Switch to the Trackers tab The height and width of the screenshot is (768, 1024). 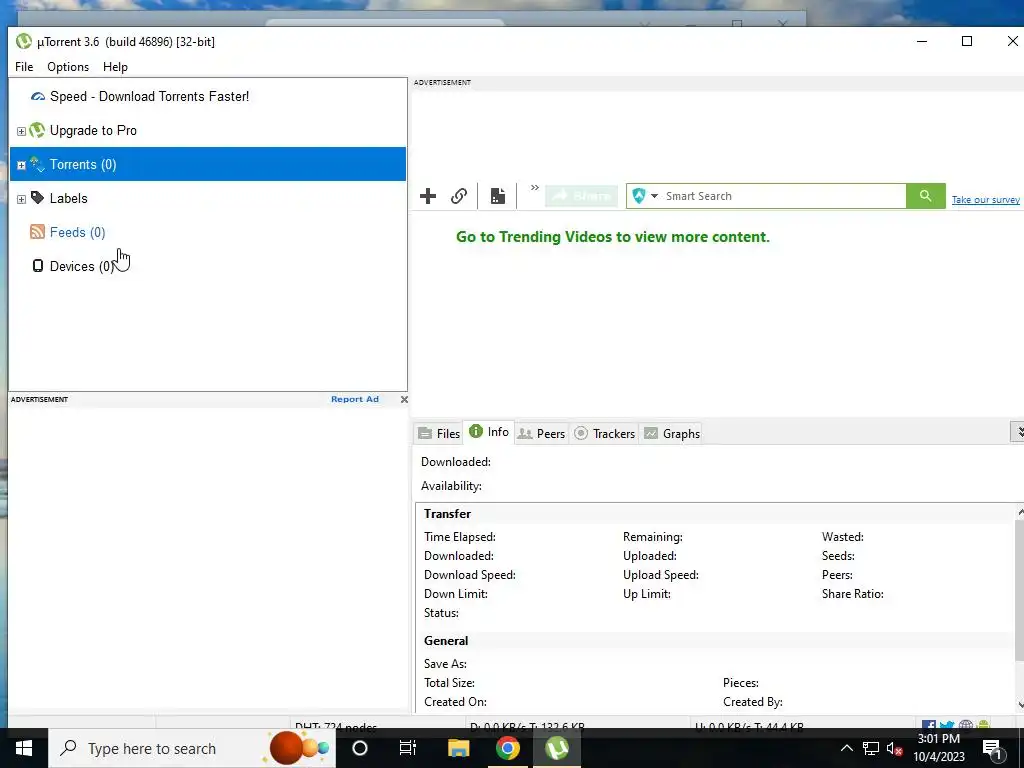[x=604, y=434]
